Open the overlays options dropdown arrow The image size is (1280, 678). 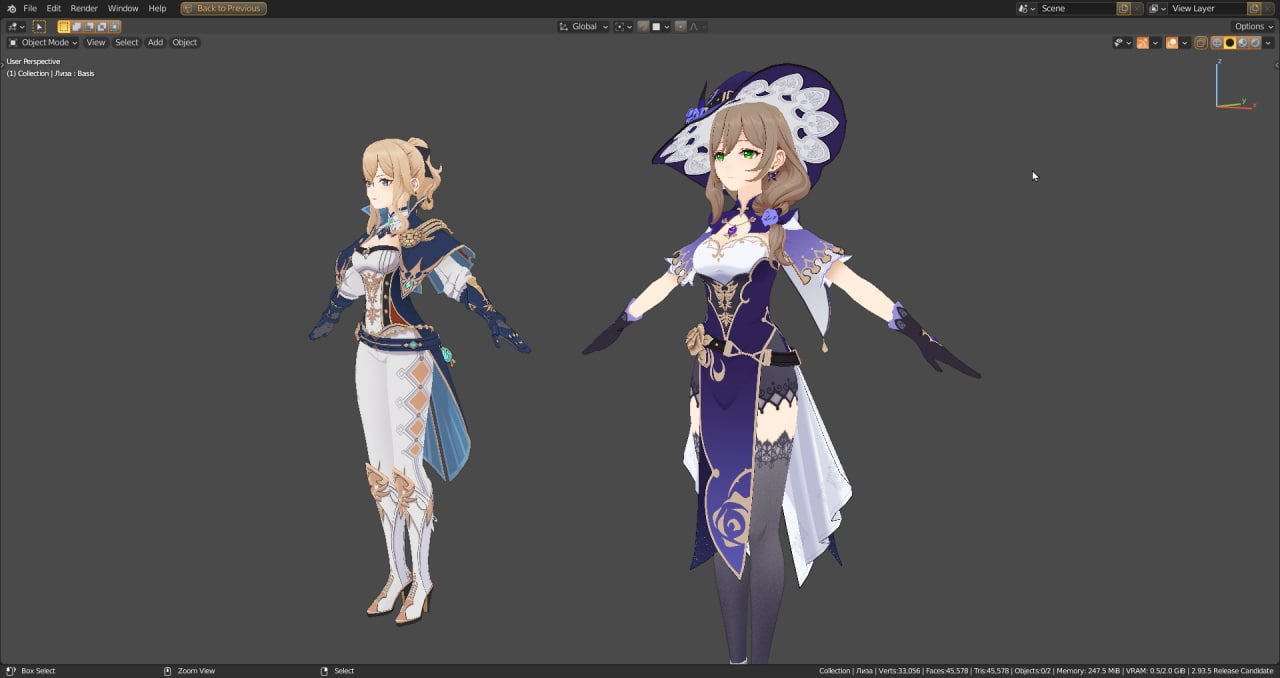point(1185,43)
